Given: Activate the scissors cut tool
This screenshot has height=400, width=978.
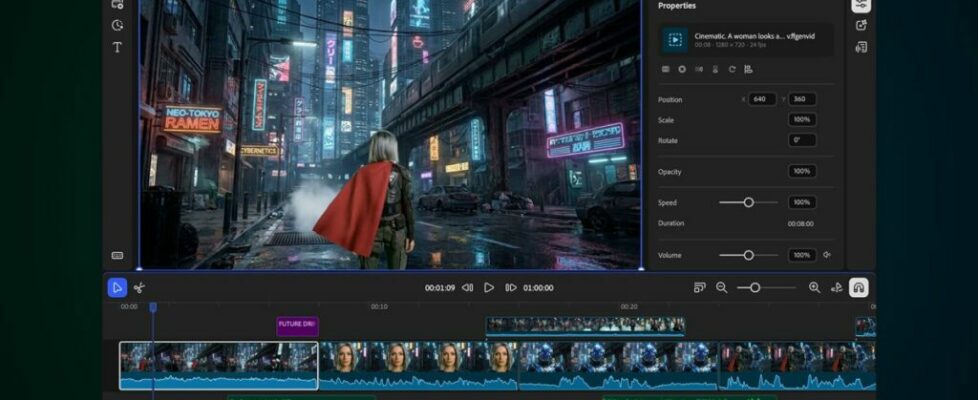Looking at the screenshot, I should pos(140,288).
